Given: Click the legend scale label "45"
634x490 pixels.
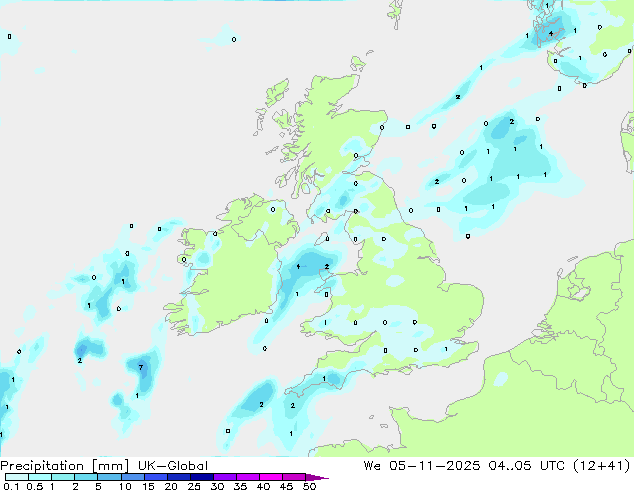Looking at the screenshot, I should click(286, 486).
